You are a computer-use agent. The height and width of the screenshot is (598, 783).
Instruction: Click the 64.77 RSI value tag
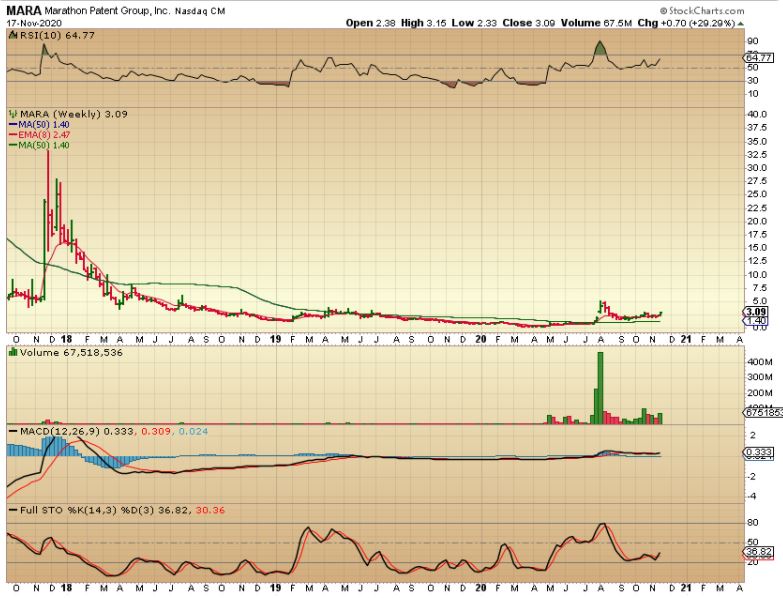pyautogui.click(x=758, y=58)
